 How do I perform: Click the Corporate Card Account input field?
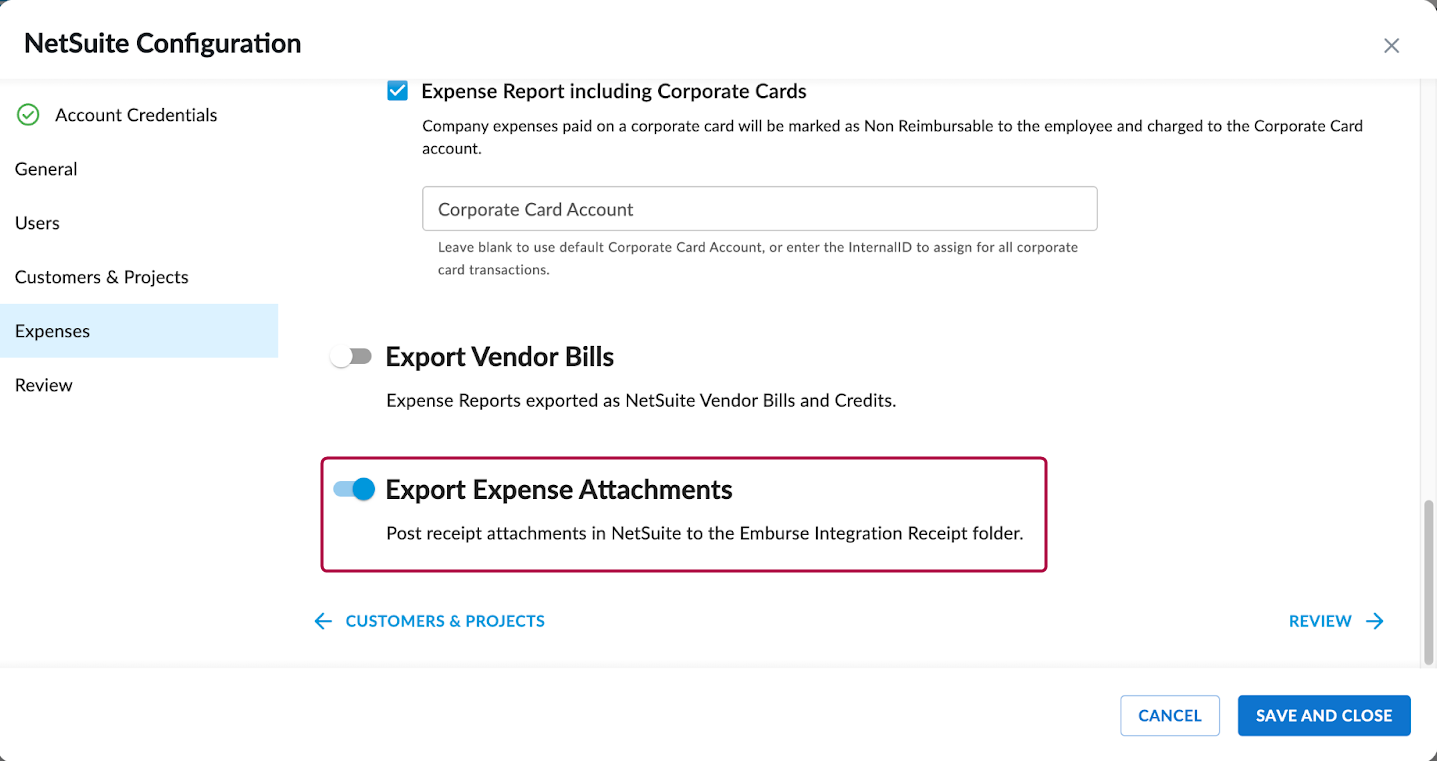pos(760,209)
